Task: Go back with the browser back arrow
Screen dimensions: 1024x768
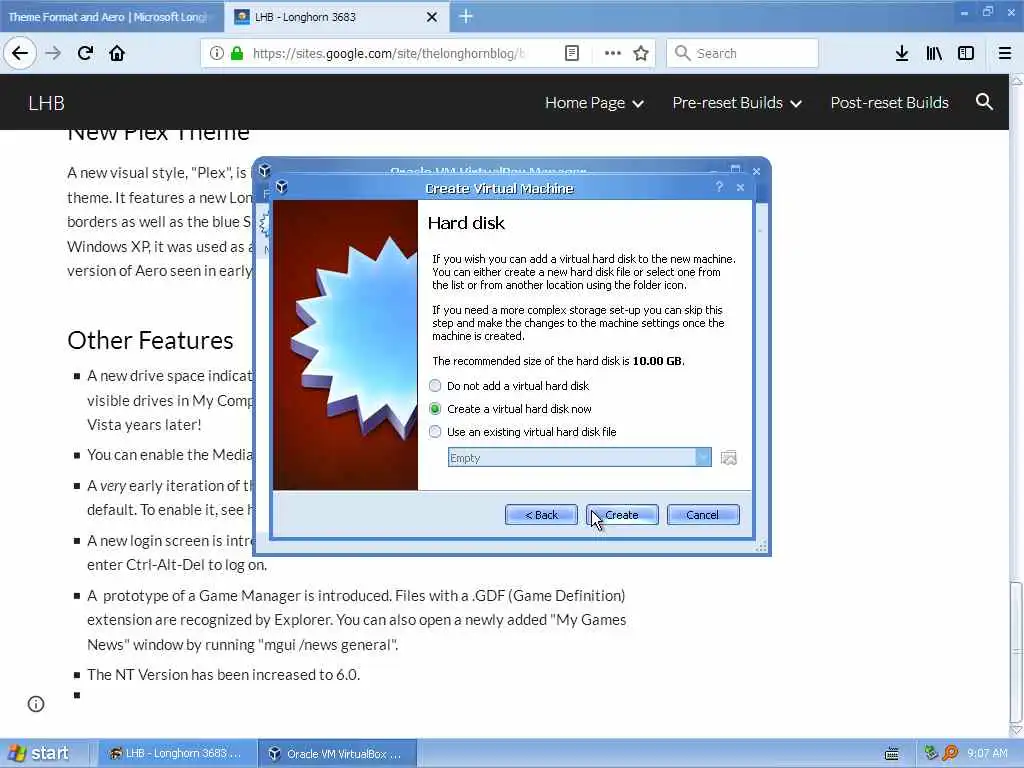Action: tap(20, 53)
